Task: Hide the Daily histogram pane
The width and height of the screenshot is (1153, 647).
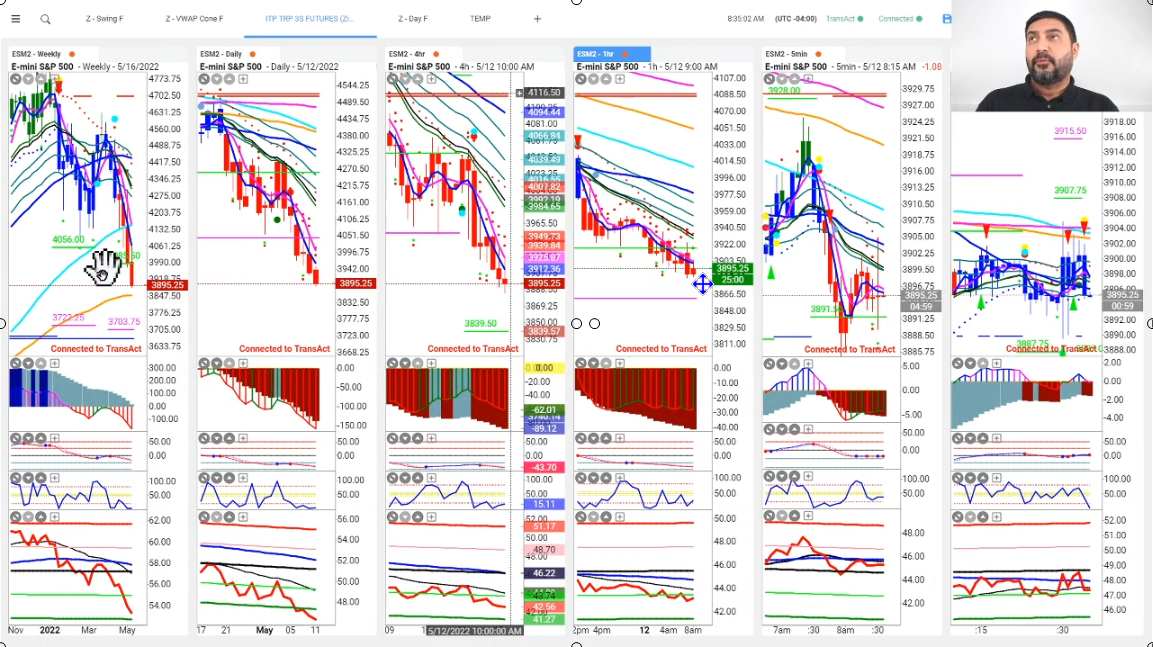Action: point(204,363)
